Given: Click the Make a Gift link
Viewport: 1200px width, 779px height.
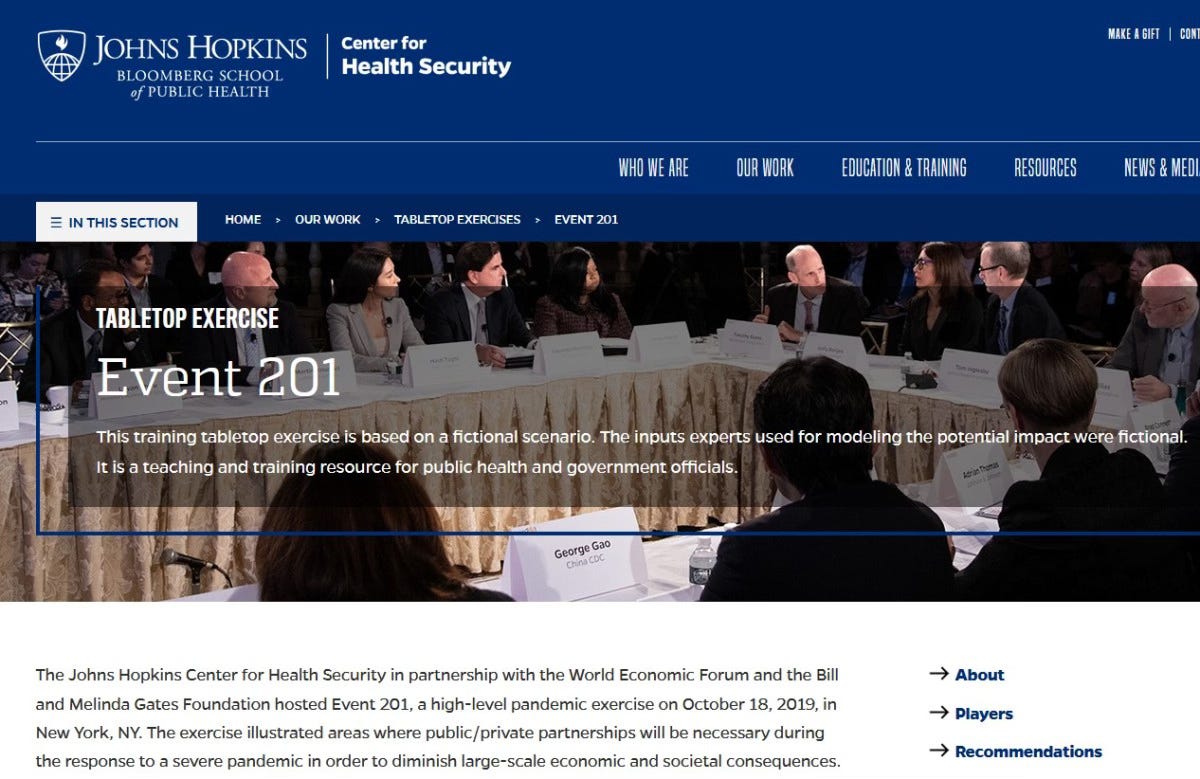Looking at the screenshot, I should 1133,34.
